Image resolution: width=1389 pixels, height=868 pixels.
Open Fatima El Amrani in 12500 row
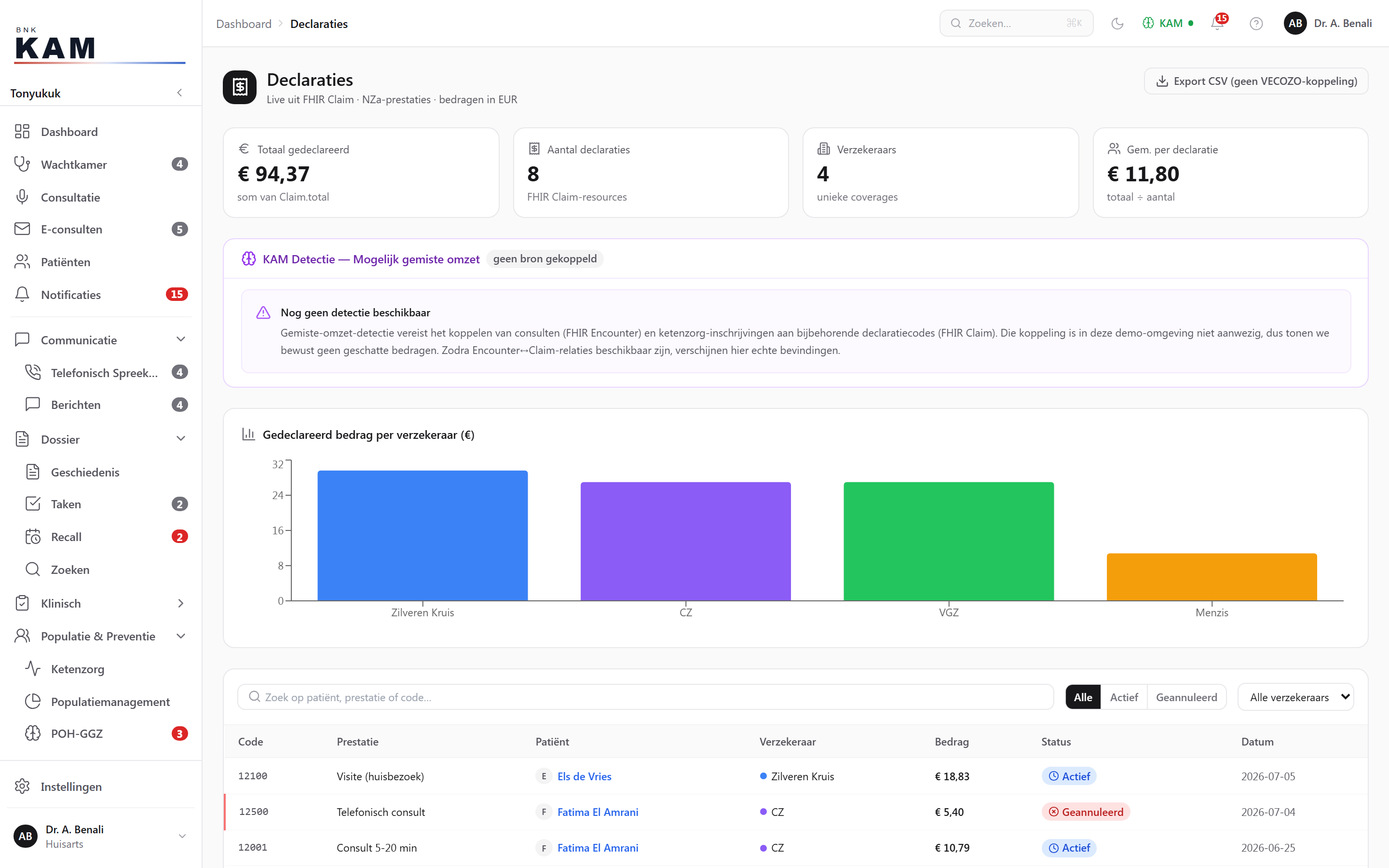[598, 812]
